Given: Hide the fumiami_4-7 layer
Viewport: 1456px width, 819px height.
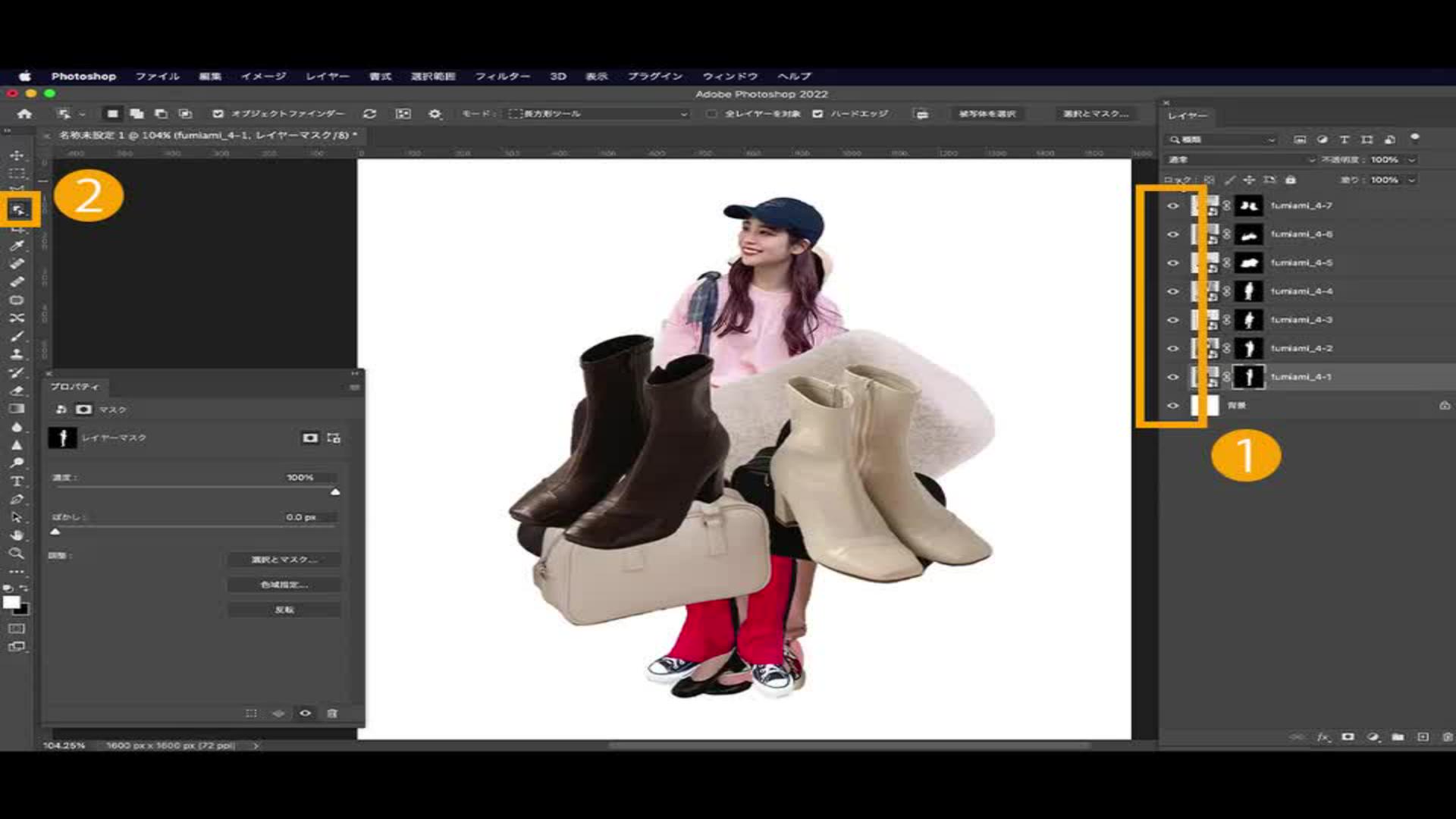Looking at the screenshot, I should 1173,206.
